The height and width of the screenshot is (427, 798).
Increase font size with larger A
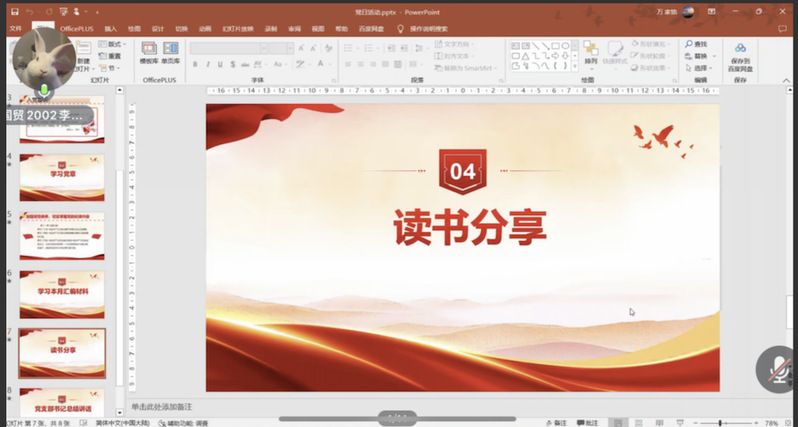click(x=301, y=48)
